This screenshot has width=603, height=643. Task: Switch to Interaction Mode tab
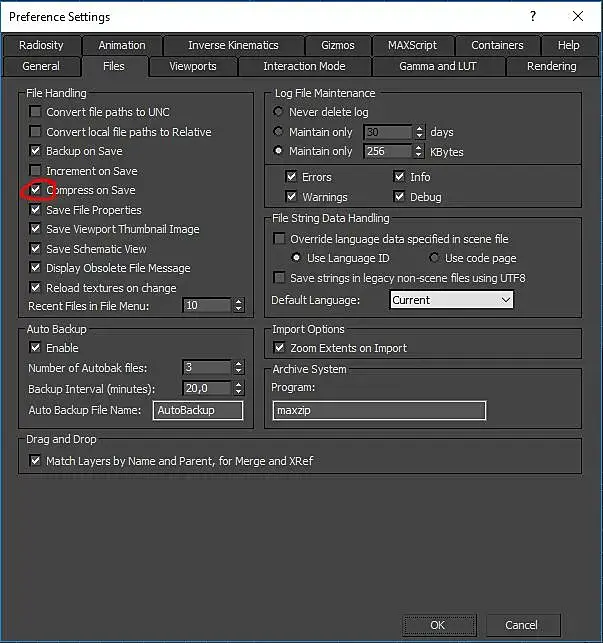pos(304,66)
